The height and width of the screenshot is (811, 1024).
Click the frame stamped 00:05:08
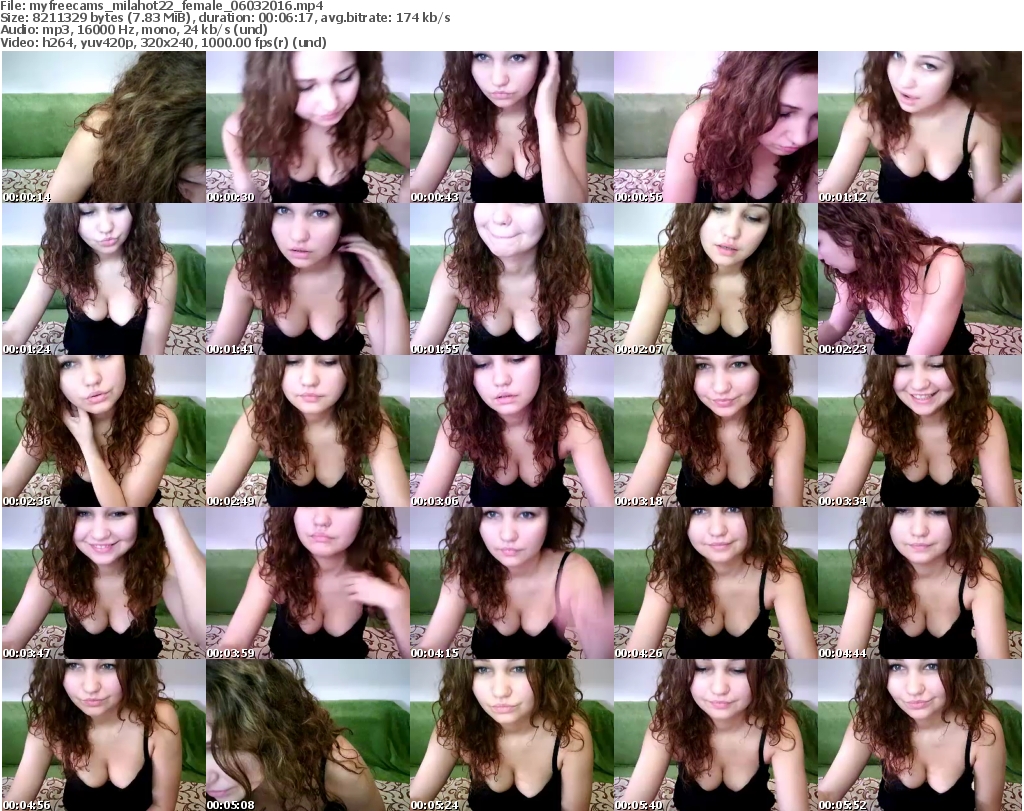point(308,735)
